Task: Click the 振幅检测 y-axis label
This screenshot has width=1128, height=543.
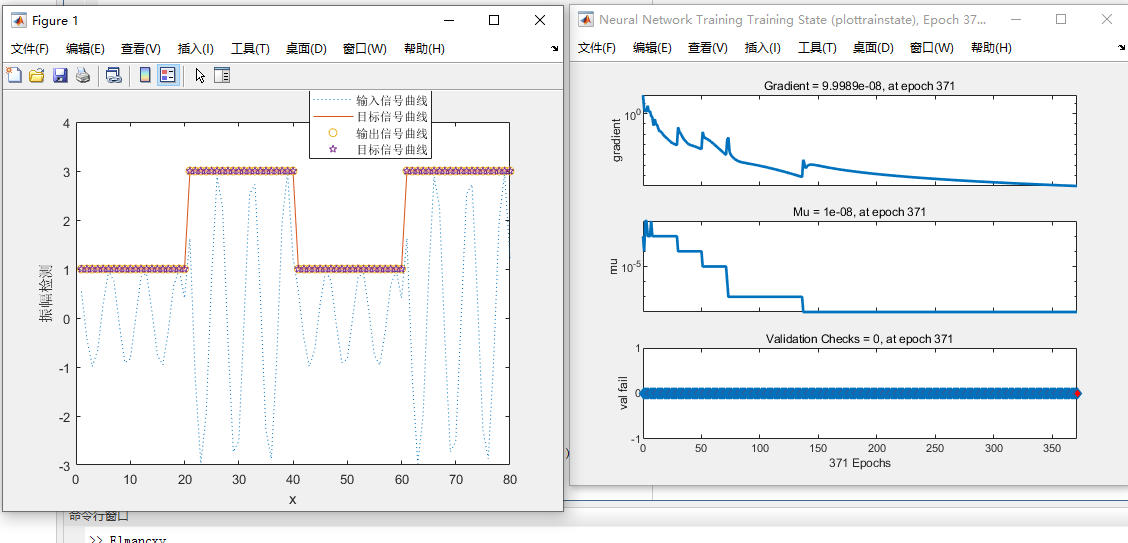Action: pyautogui.click(x=45, y=295)
